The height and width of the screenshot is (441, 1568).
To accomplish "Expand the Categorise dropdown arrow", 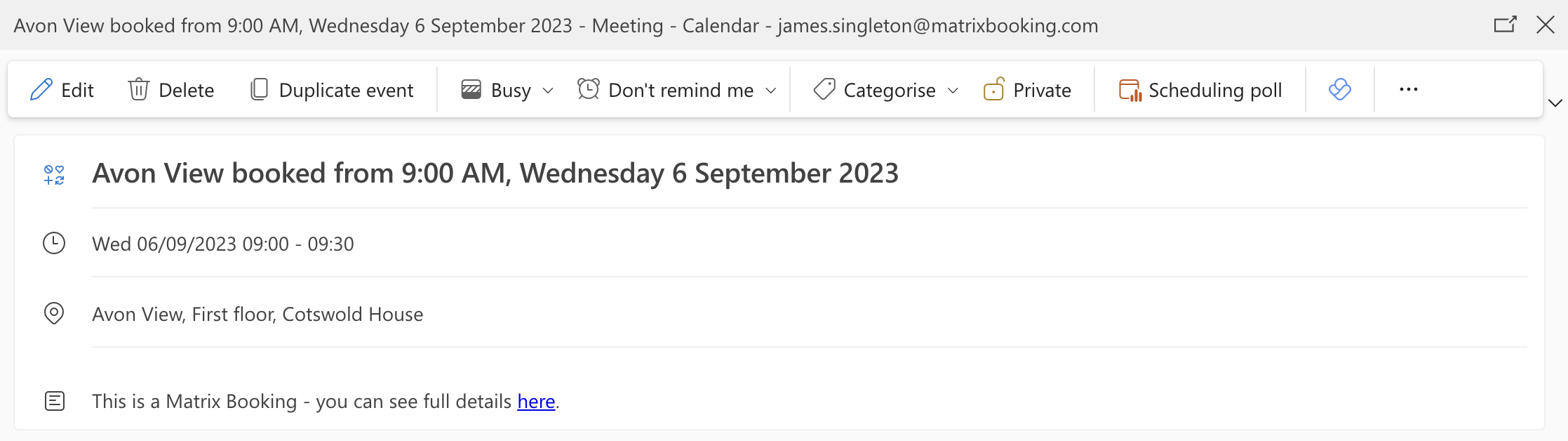I will (x=953, y=91).
